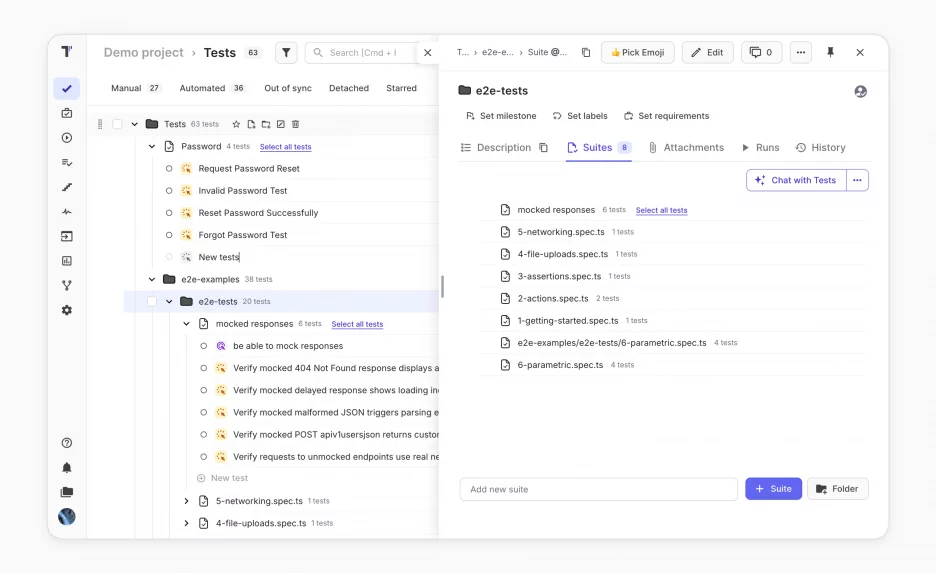Open the filter funnel button

coord(286,53)
